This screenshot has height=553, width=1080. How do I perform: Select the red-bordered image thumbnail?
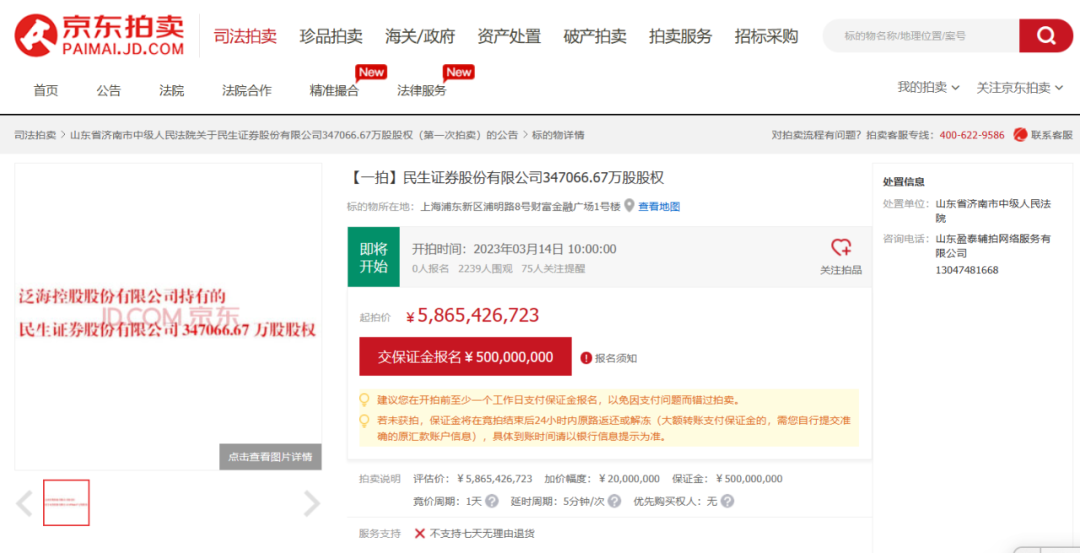[66, 503]
